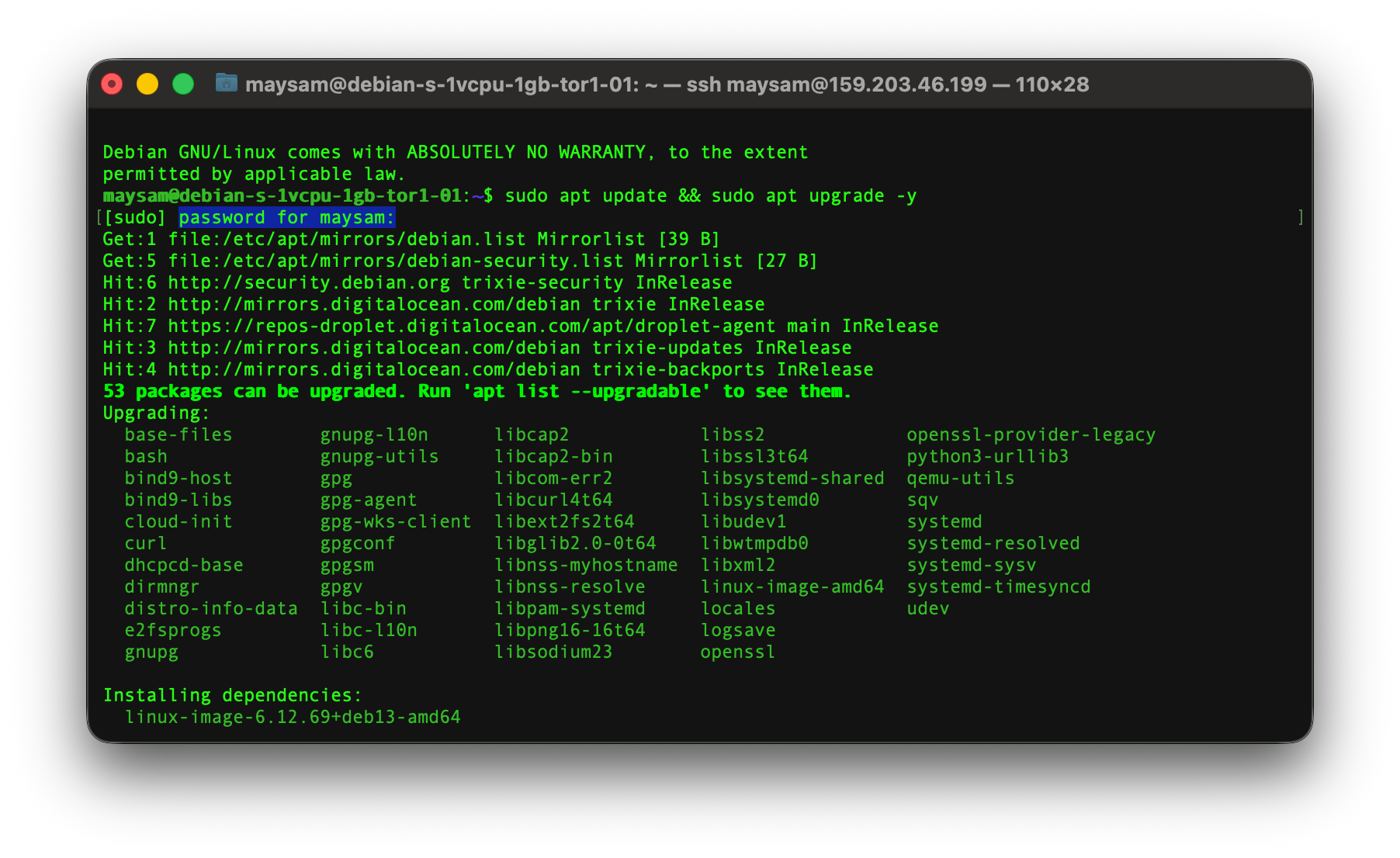Click the 'bash' package name
This screenshot has height=858, width=1400.
click(x=146, y=456)
